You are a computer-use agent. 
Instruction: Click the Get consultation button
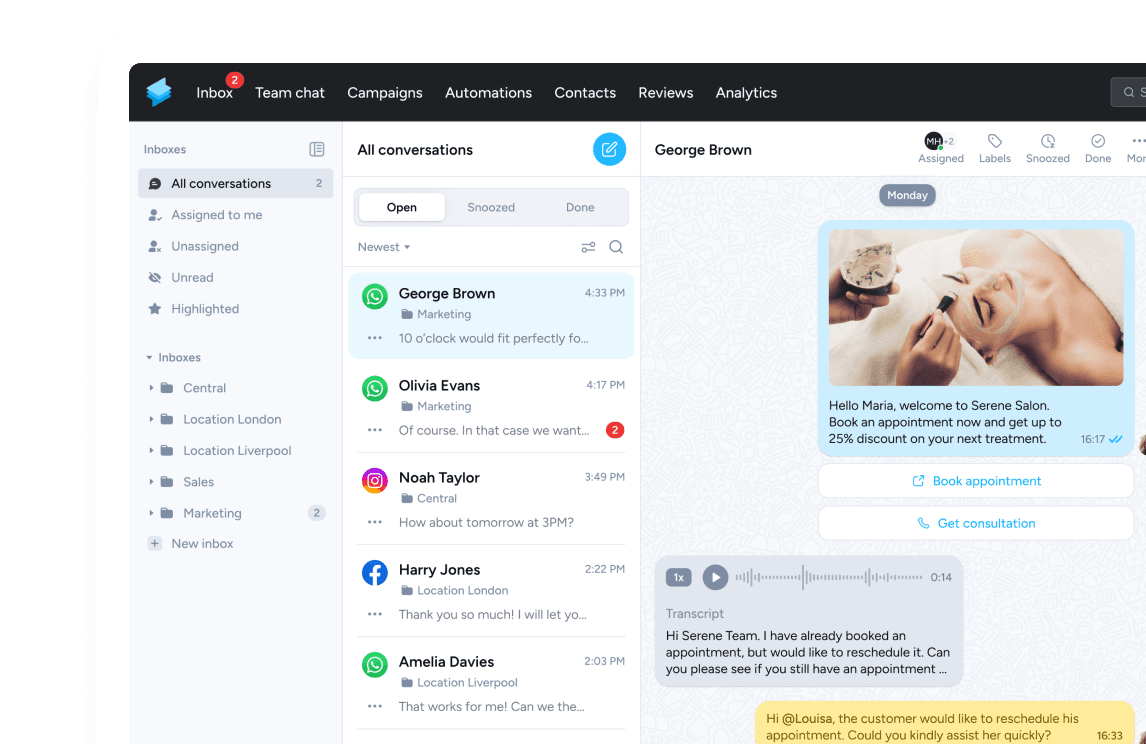coord(976,523)
